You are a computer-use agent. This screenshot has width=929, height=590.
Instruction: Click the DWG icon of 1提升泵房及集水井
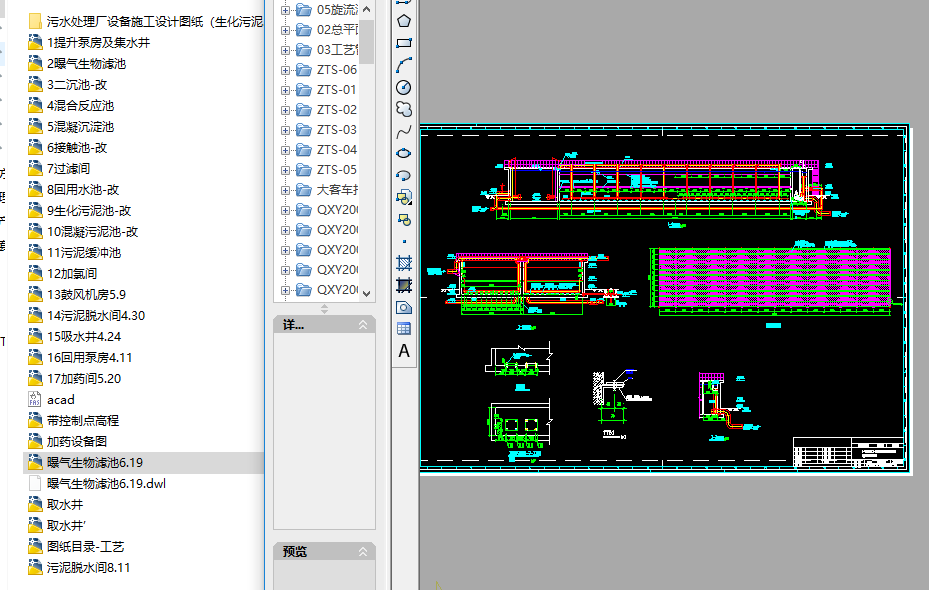[x=35, y=43]
